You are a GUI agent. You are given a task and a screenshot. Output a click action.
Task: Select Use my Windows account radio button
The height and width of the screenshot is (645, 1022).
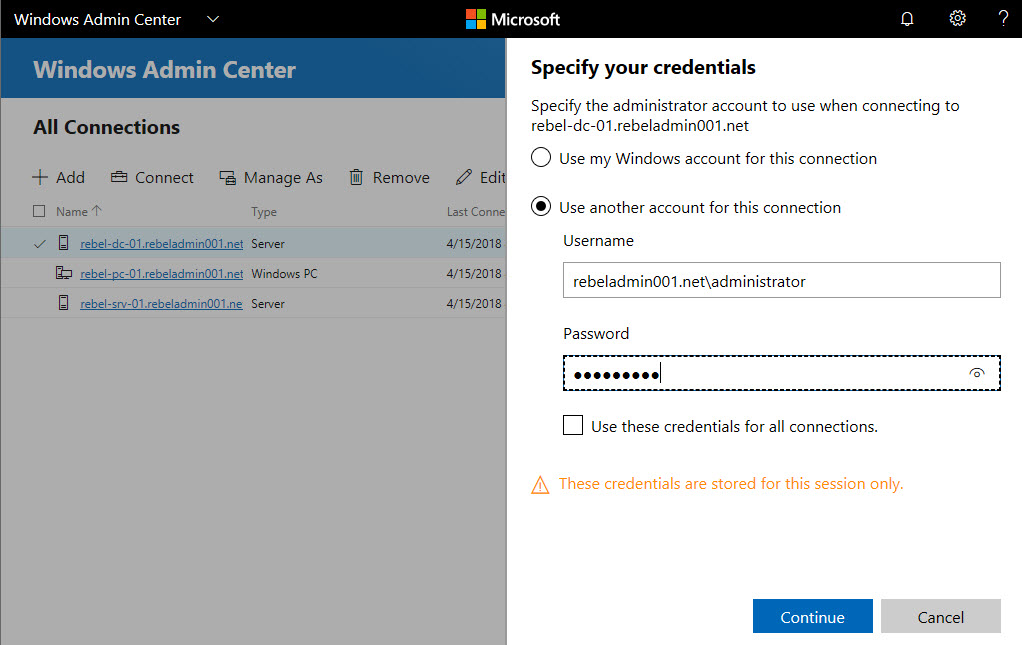pos(541,158)
